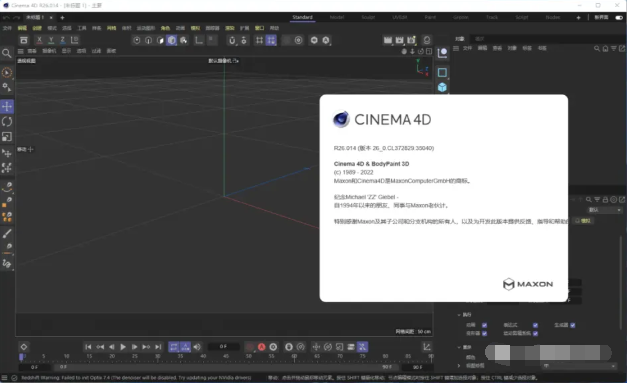Click the keyframe diamond icon left of timeline
Image resolution: width=628 pixels, height=383 pixels.
(24, 347)
